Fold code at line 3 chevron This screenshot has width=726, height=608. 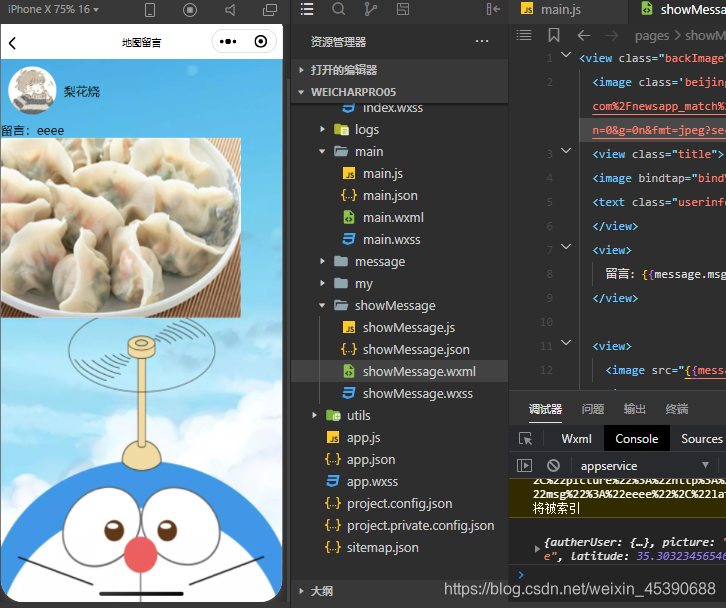tap(566, 150)
